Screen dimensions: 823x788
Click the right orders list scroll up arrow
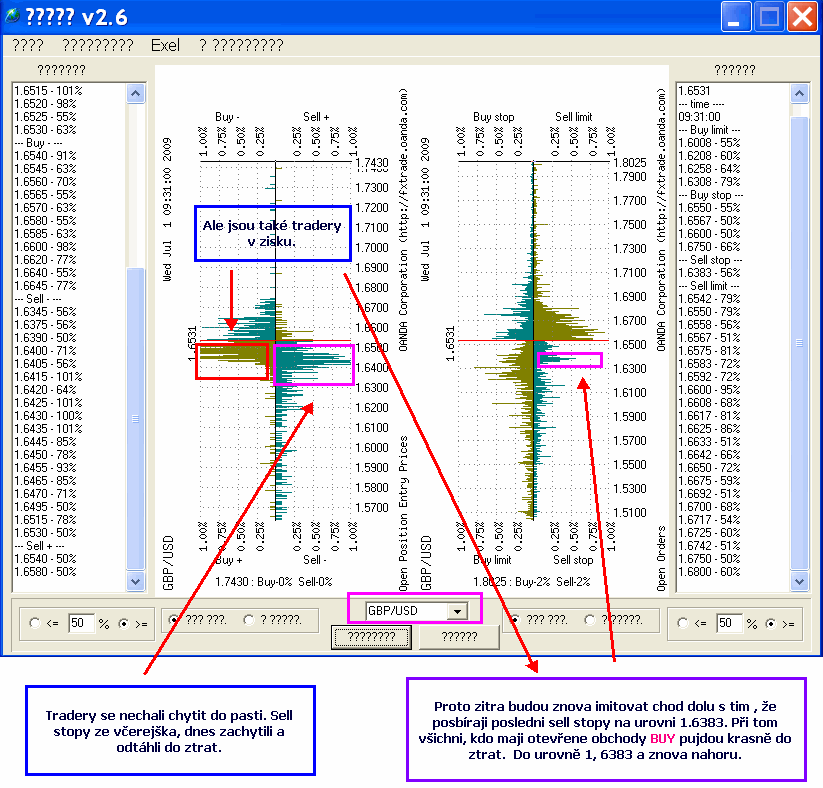click(x=798, y=92)
